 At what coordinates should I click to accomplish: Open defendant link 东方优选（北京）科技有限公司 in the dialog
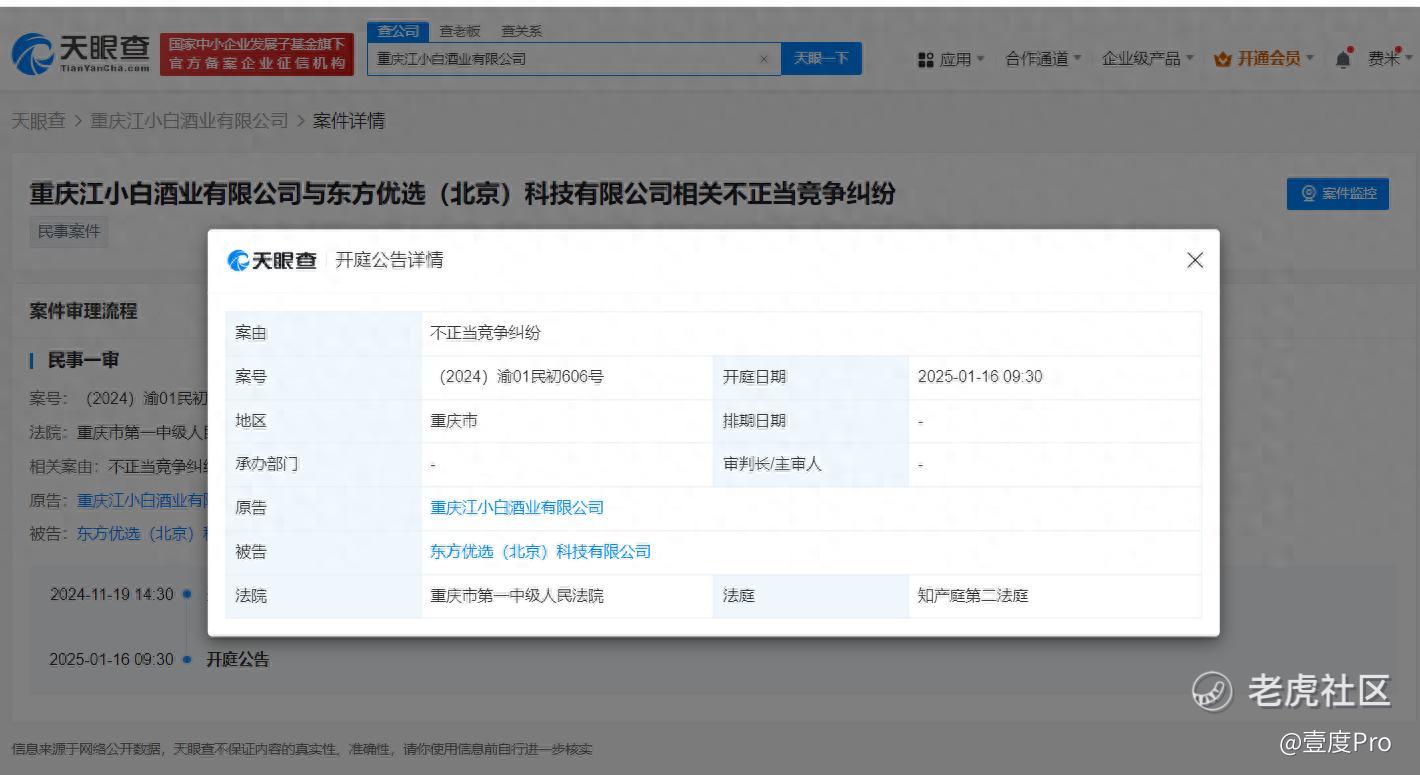pos(541,552)
